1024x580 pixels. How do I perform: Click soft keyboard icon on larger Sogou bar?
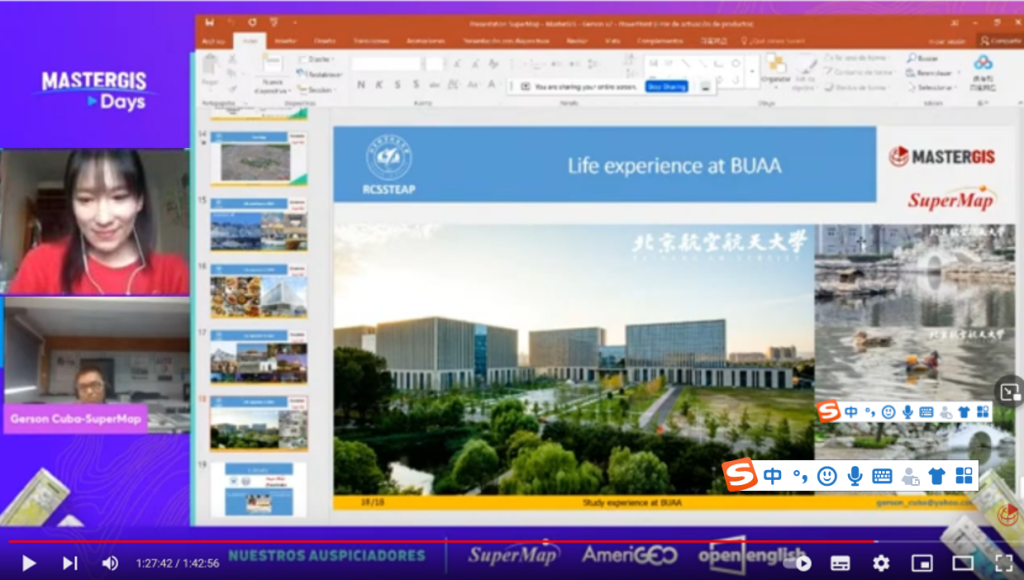click(881, 476)
